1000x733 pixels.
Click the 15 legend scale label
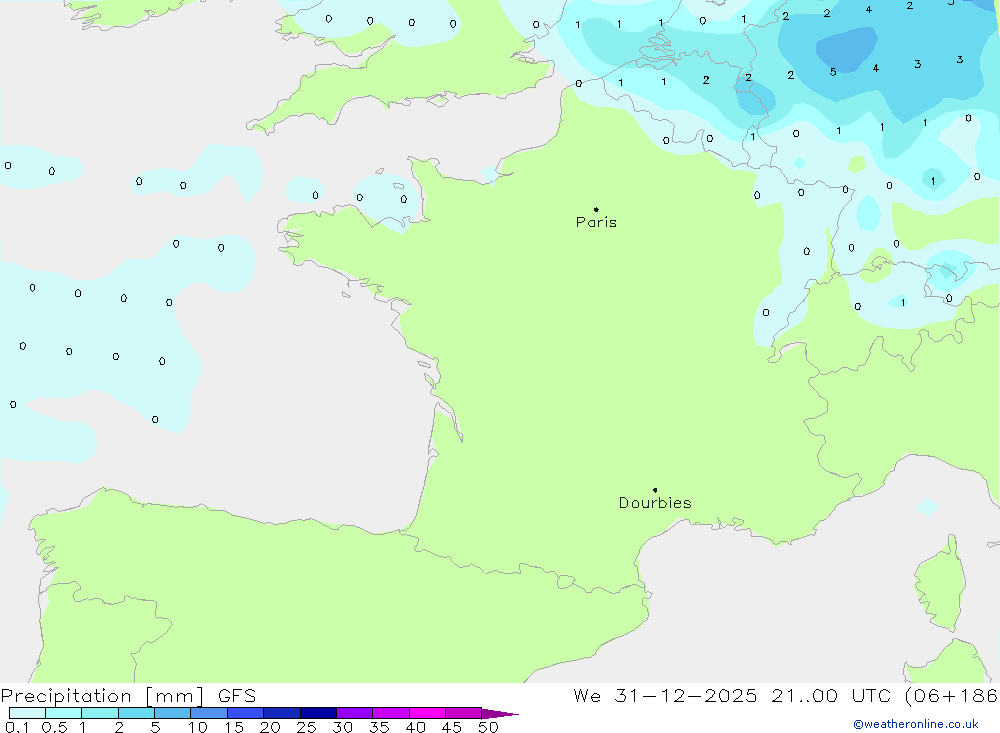click(x=234, y=727)
